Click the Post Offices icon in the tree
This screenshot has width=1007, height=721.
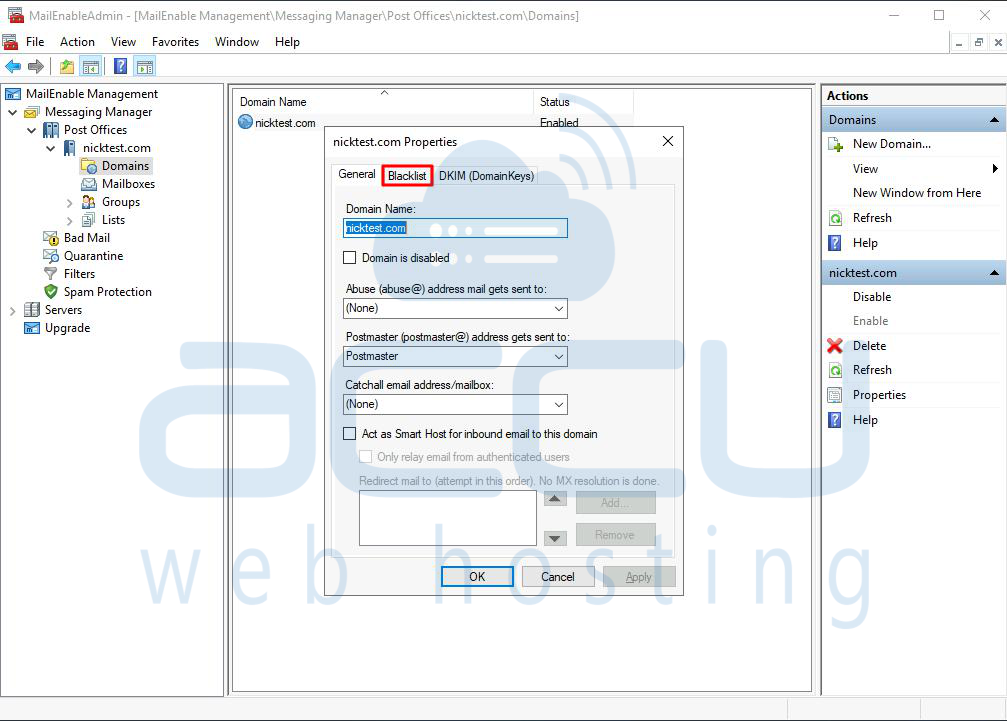(x=51, y=130)
